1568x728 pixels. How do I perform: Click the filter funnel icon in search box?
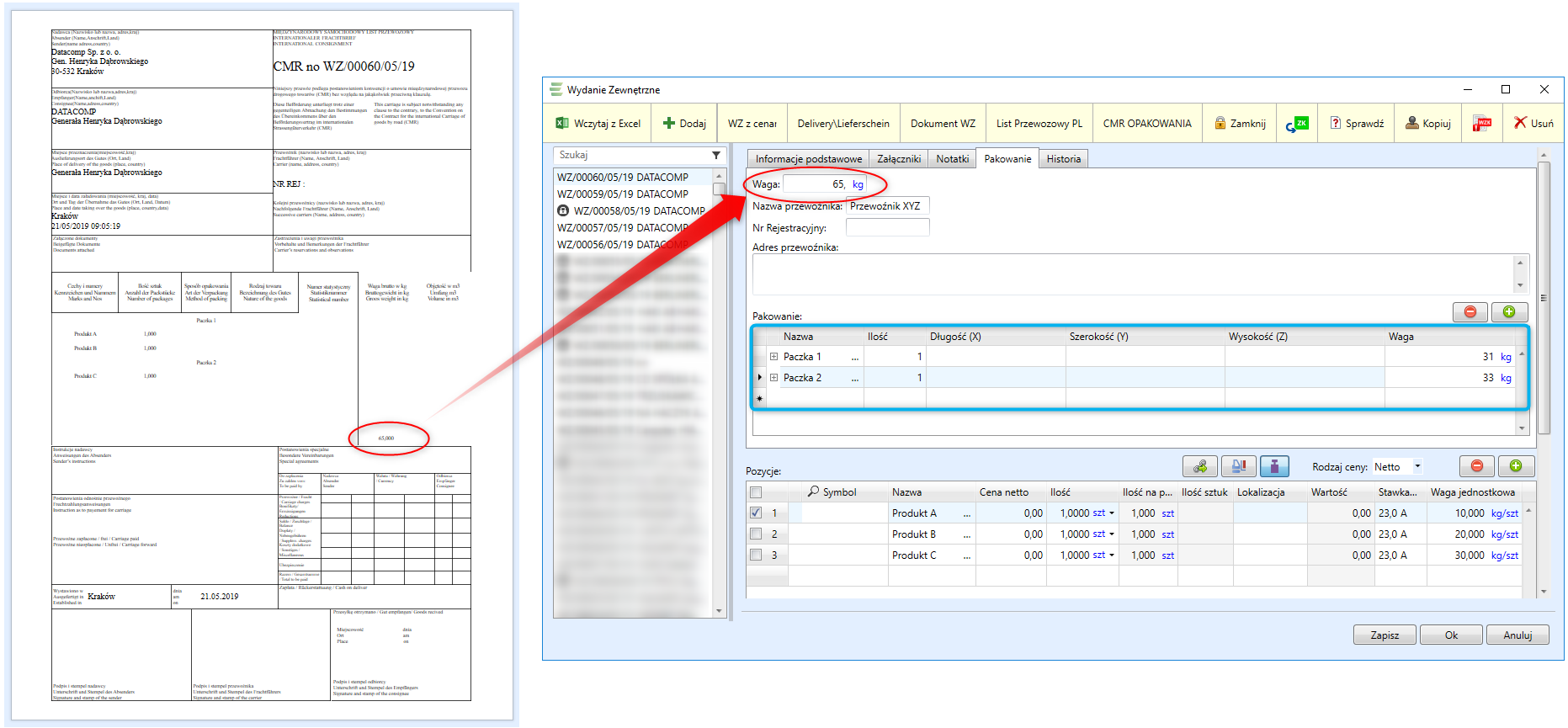click(x=716, y=156)
